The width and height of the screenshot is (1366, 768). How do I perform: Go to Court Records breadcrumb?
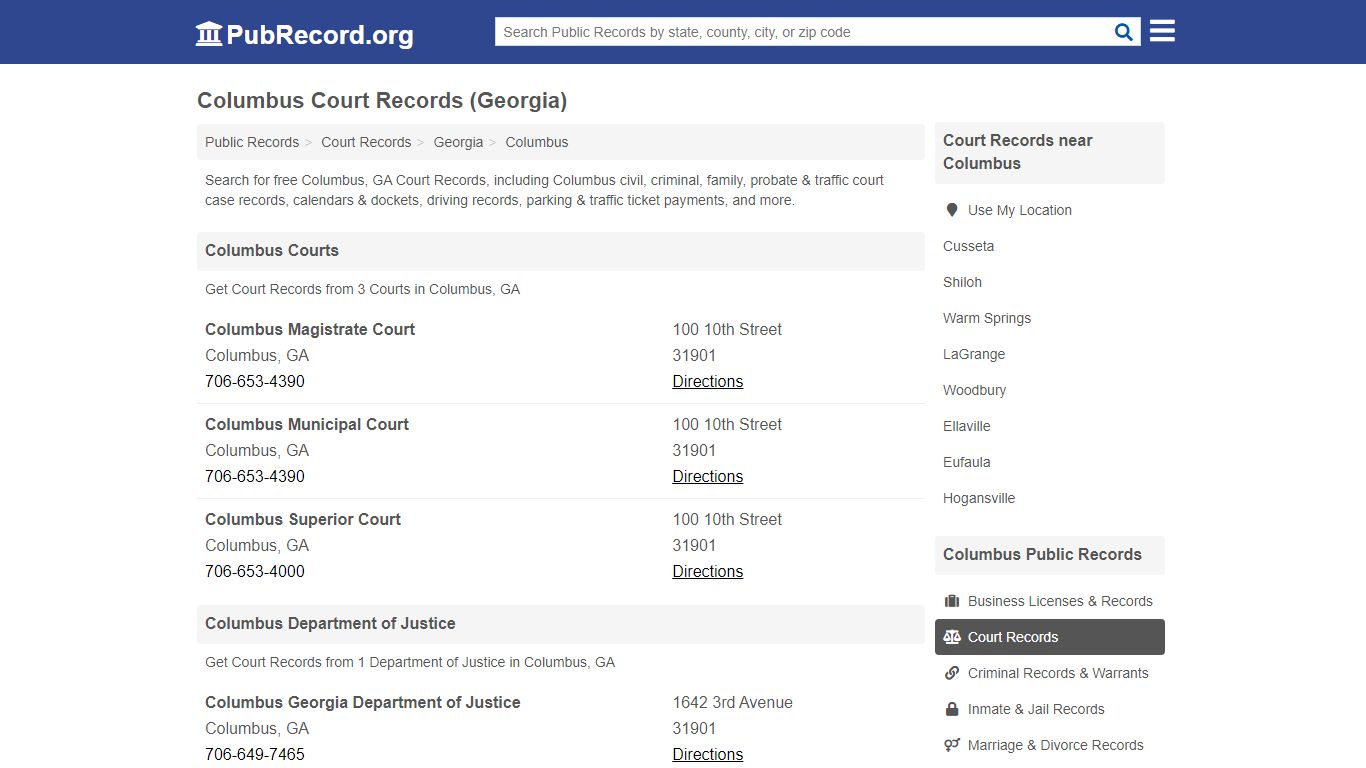[366, 142]
